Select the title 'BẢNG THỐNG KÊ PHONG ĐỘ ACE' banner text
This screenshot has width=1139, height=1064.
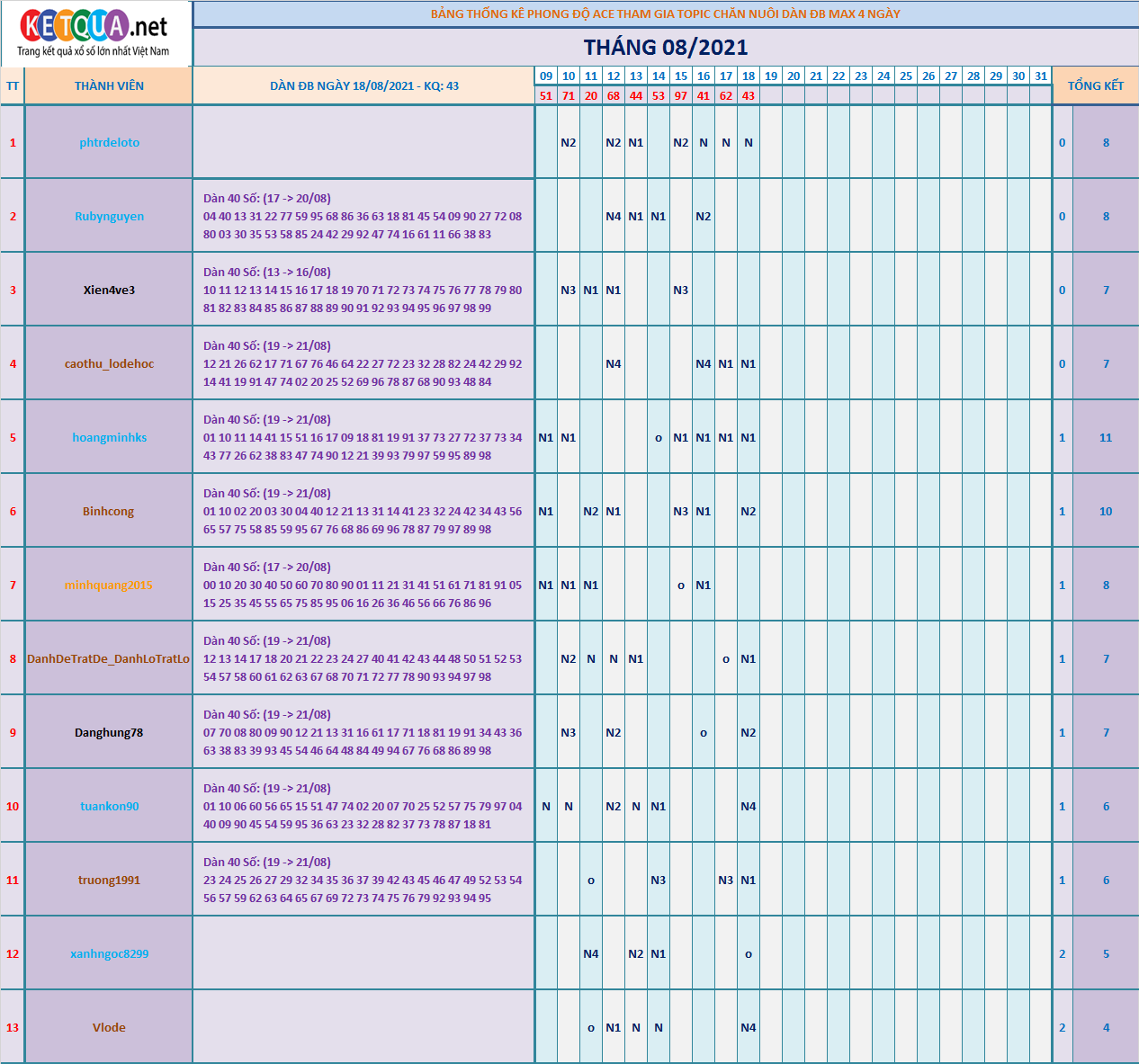[x=666, y=13]
